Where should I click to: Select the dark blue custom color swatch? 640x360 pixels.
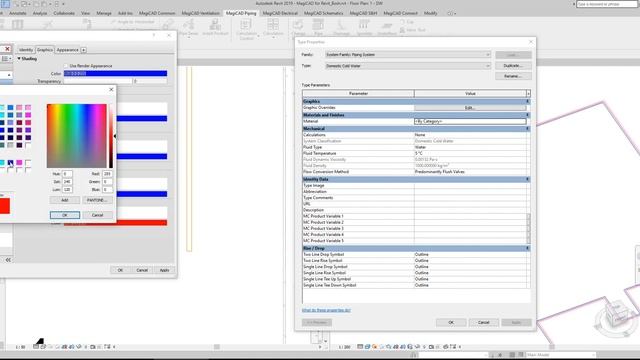(x=11, y=162)
